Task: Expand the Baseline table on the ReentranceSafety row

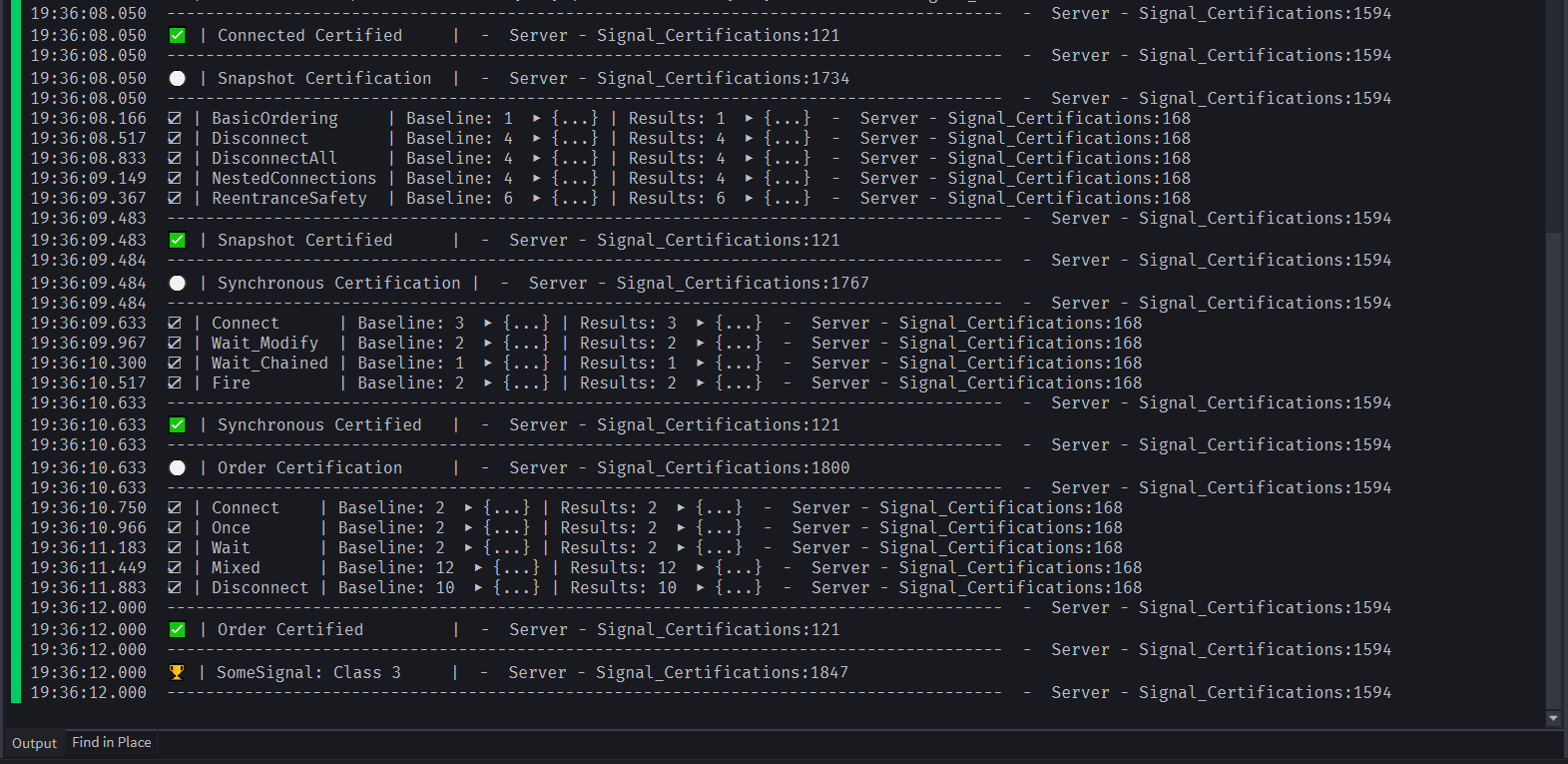Action: tap(537, 198)
